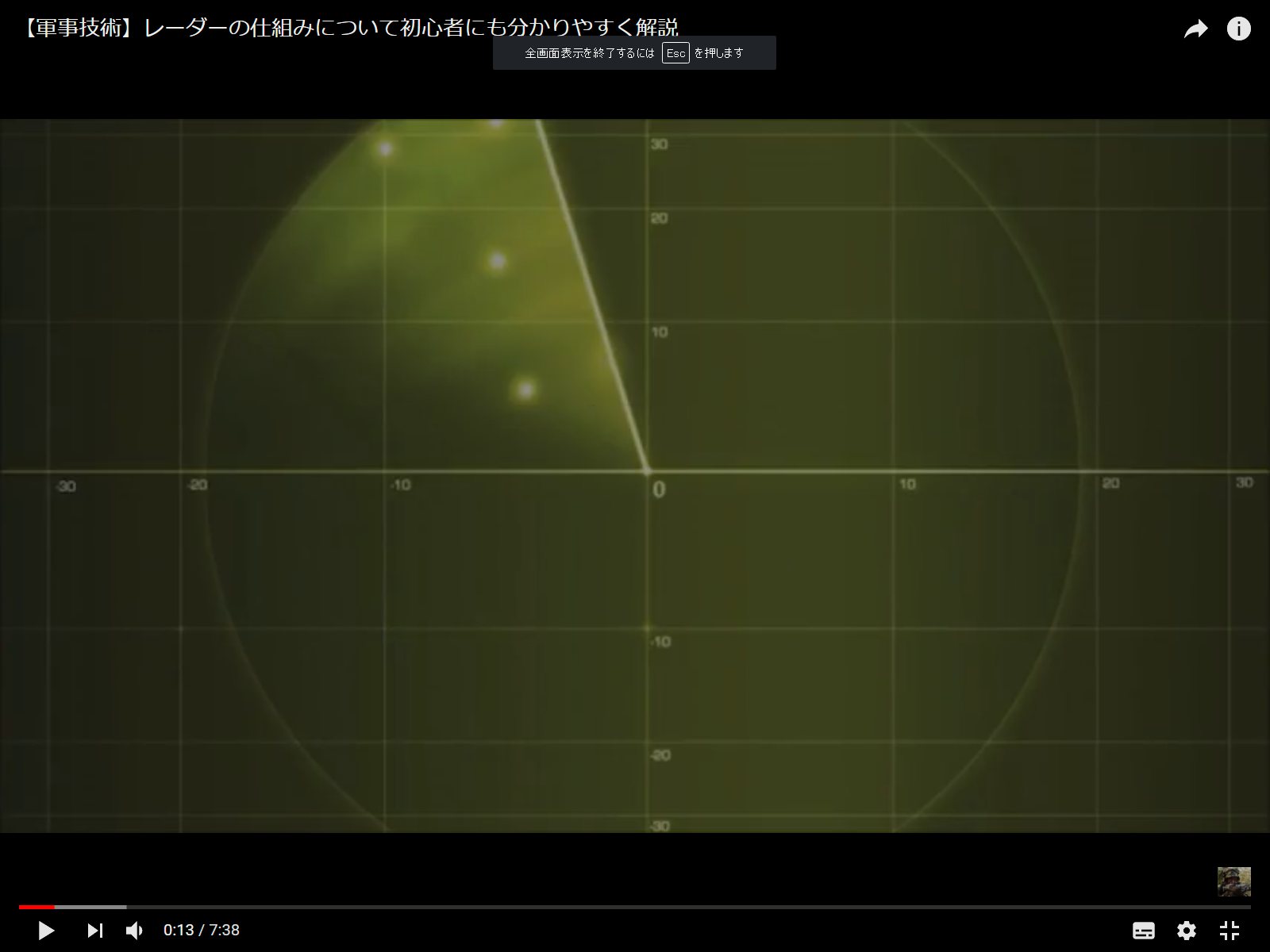1270x952 pixels.
Task: Show video info with the i icon
Action: pos(1238,29)
